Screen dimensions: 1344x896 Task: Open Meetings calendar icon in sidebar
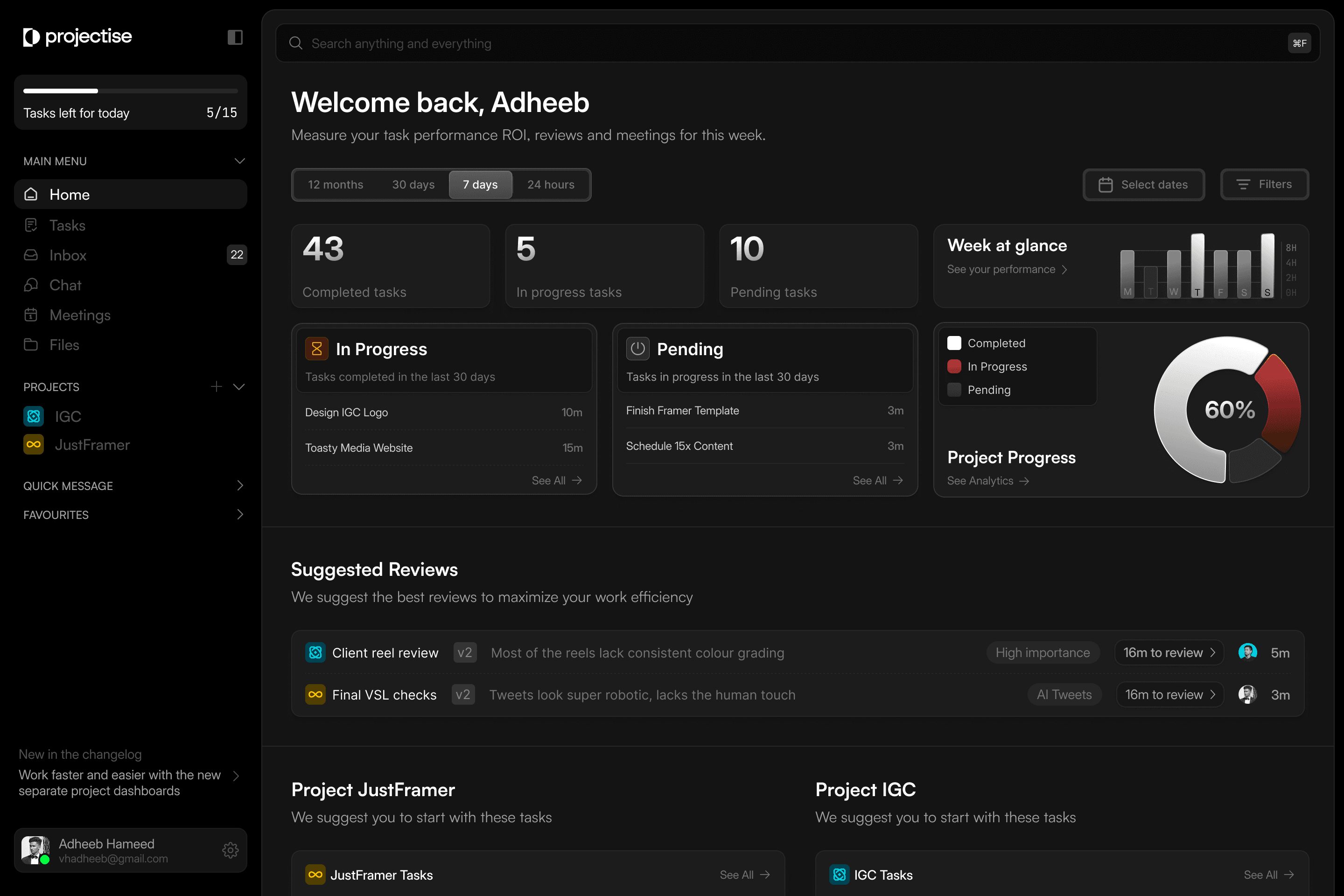pyautogui.click(x=31, y=315)
